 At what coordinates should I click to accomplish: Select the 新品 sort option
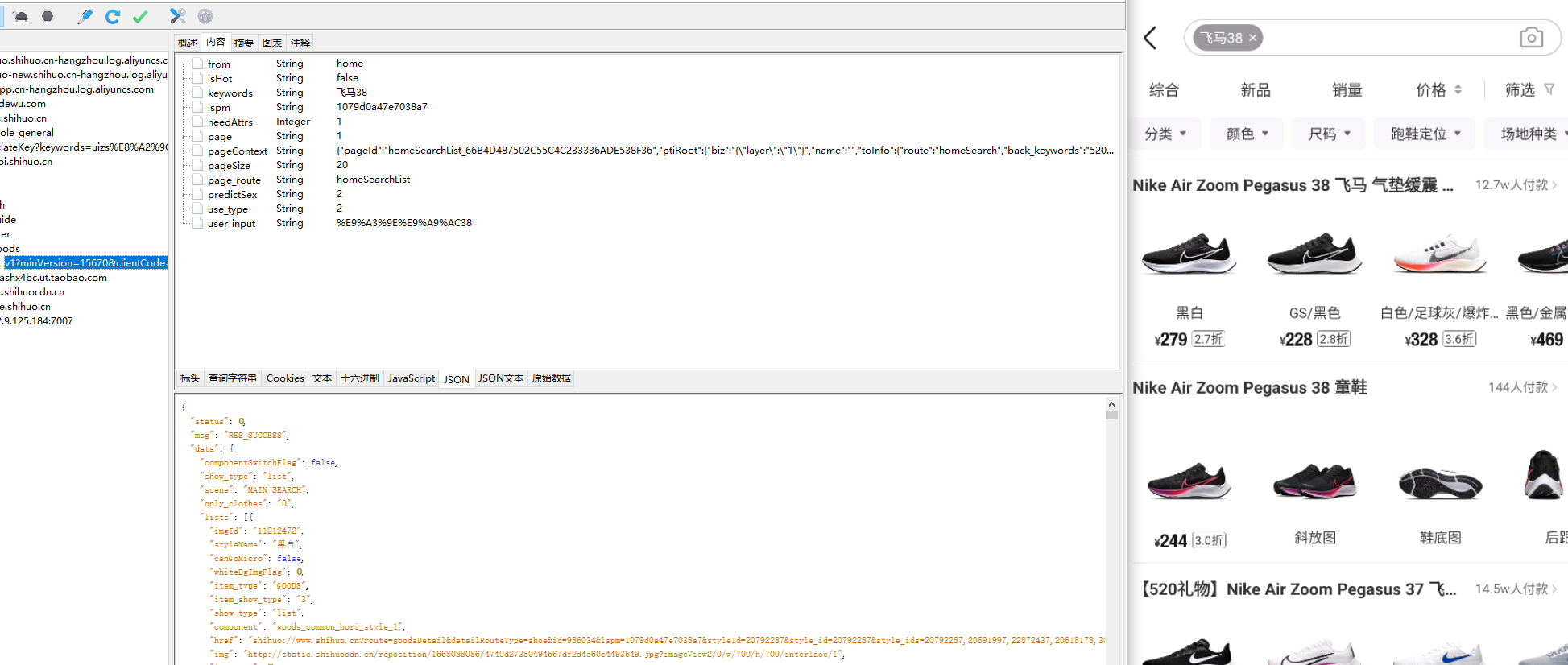[x=1256, y=89]
